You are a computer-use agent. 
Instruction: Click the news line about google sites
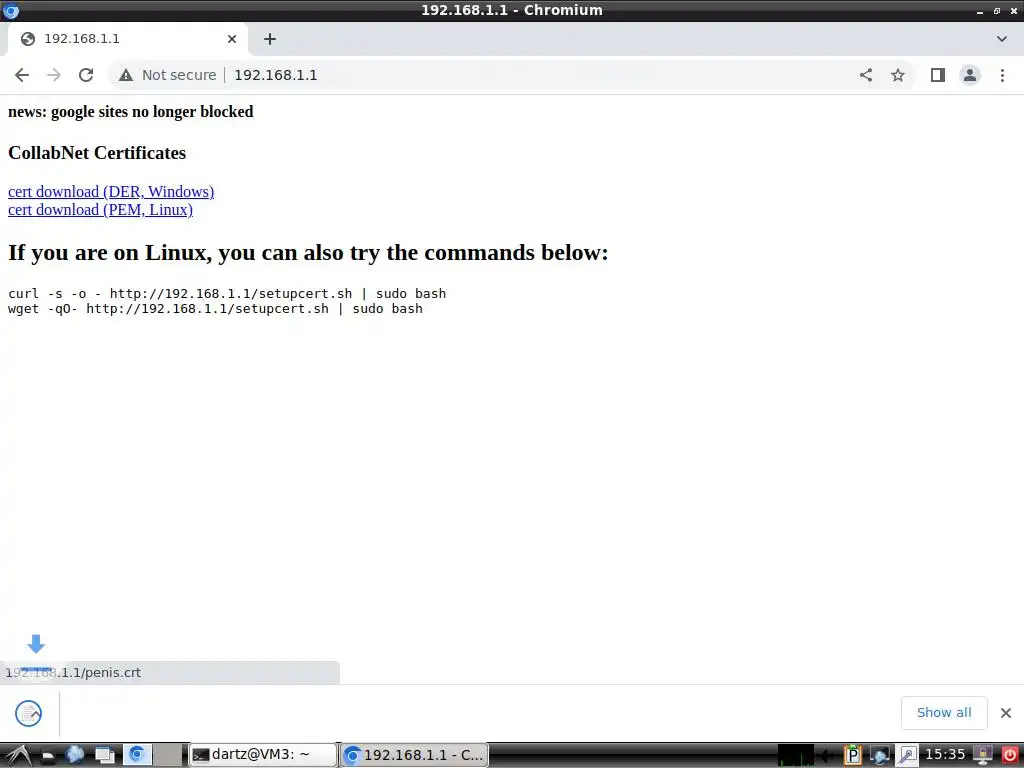pos(131,112)
